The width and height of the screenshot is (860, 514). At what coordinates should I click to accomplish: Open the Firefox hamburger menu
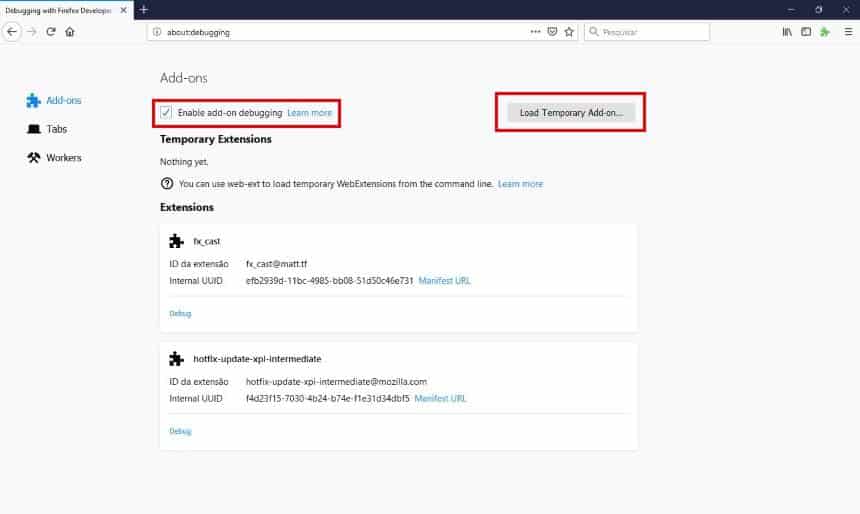click(848, 32)
